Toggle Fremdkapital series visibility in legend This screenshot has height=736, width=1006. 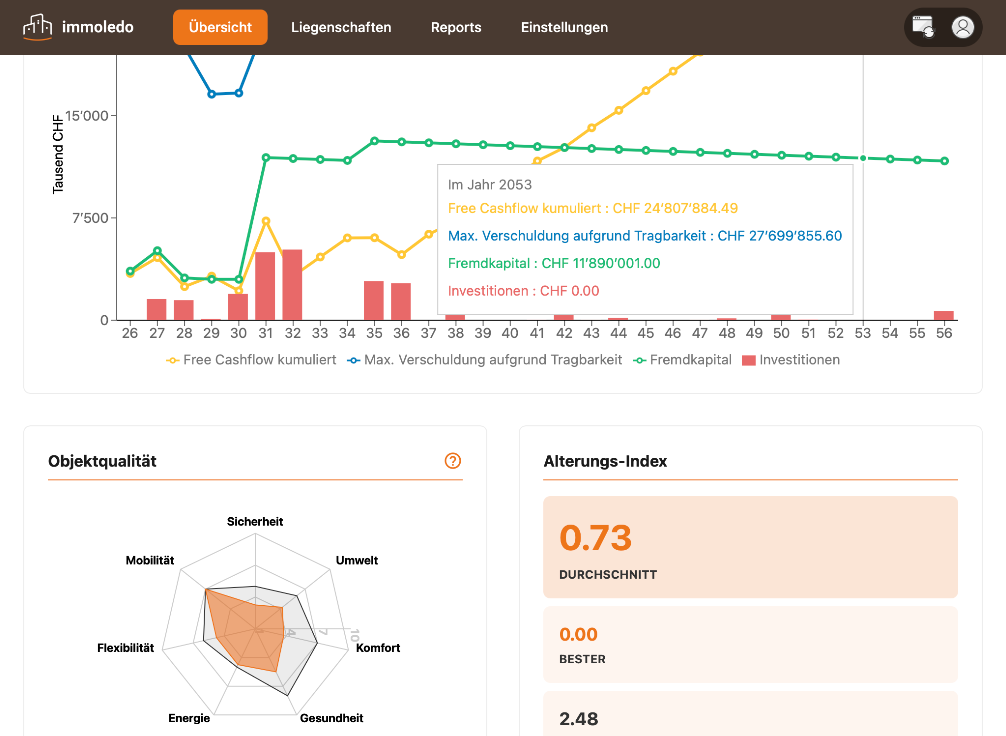point(683,360)
